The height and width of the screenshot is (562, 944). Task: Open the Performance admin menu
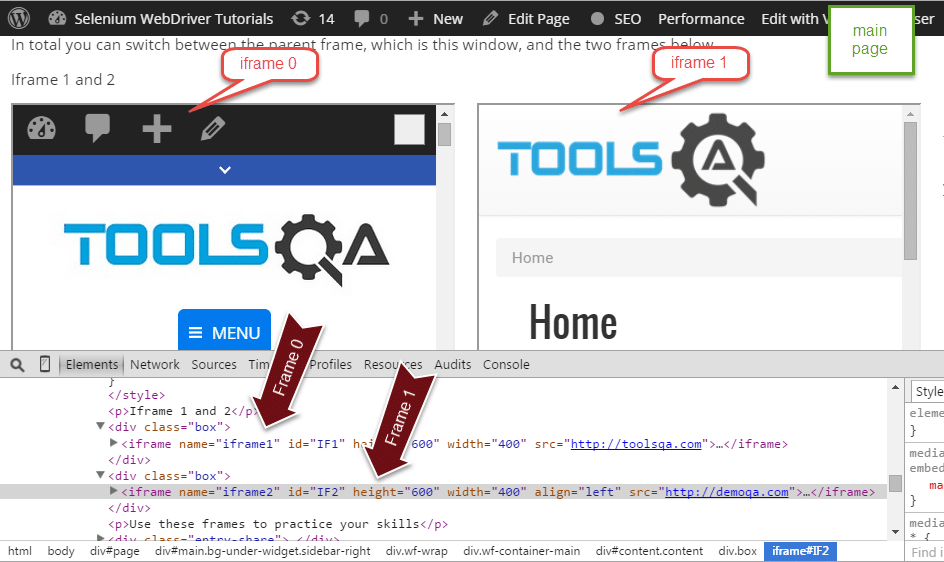[701, 19]
